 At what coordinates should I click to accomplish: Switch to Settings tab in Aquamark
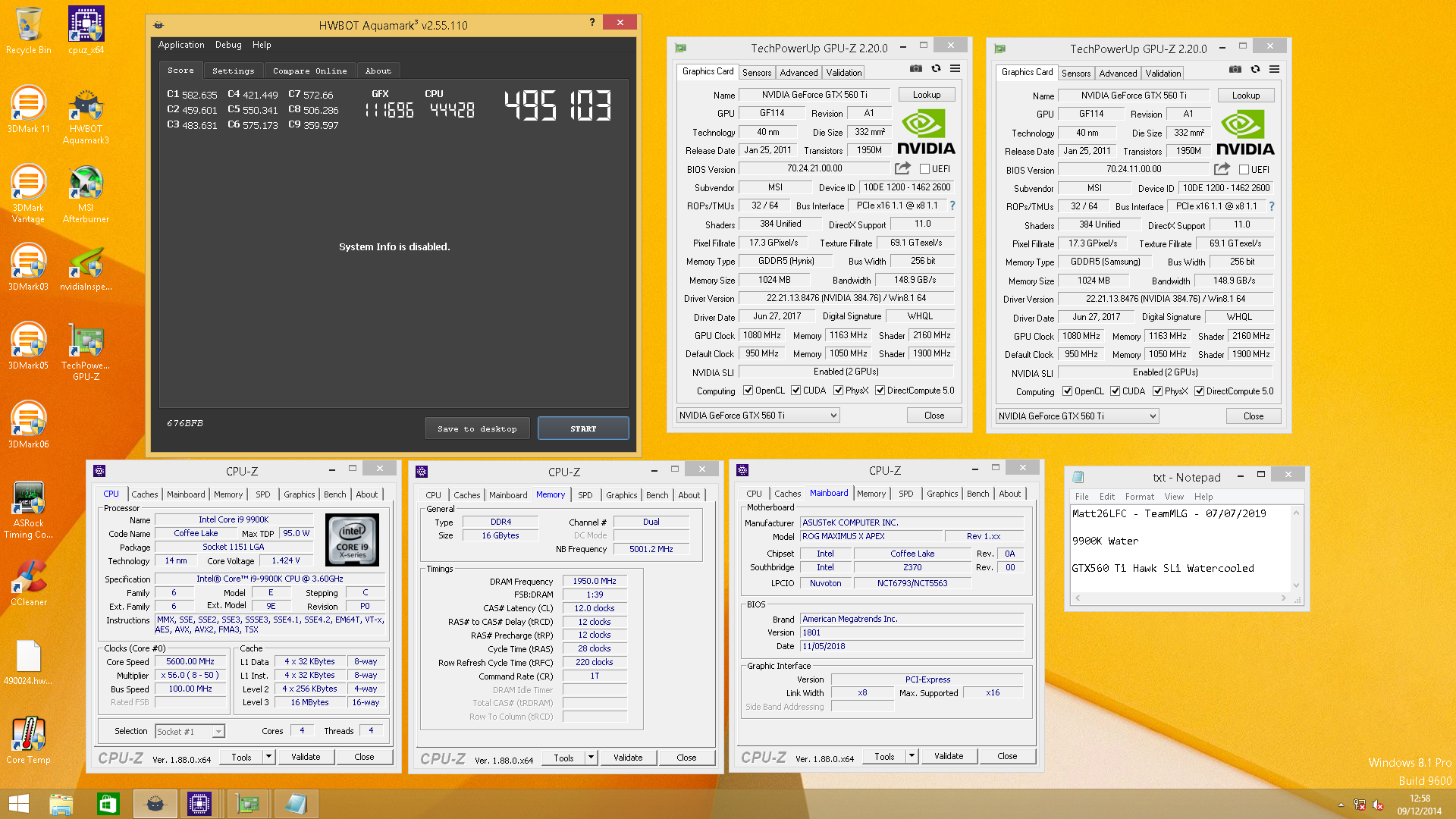[233, 71]
